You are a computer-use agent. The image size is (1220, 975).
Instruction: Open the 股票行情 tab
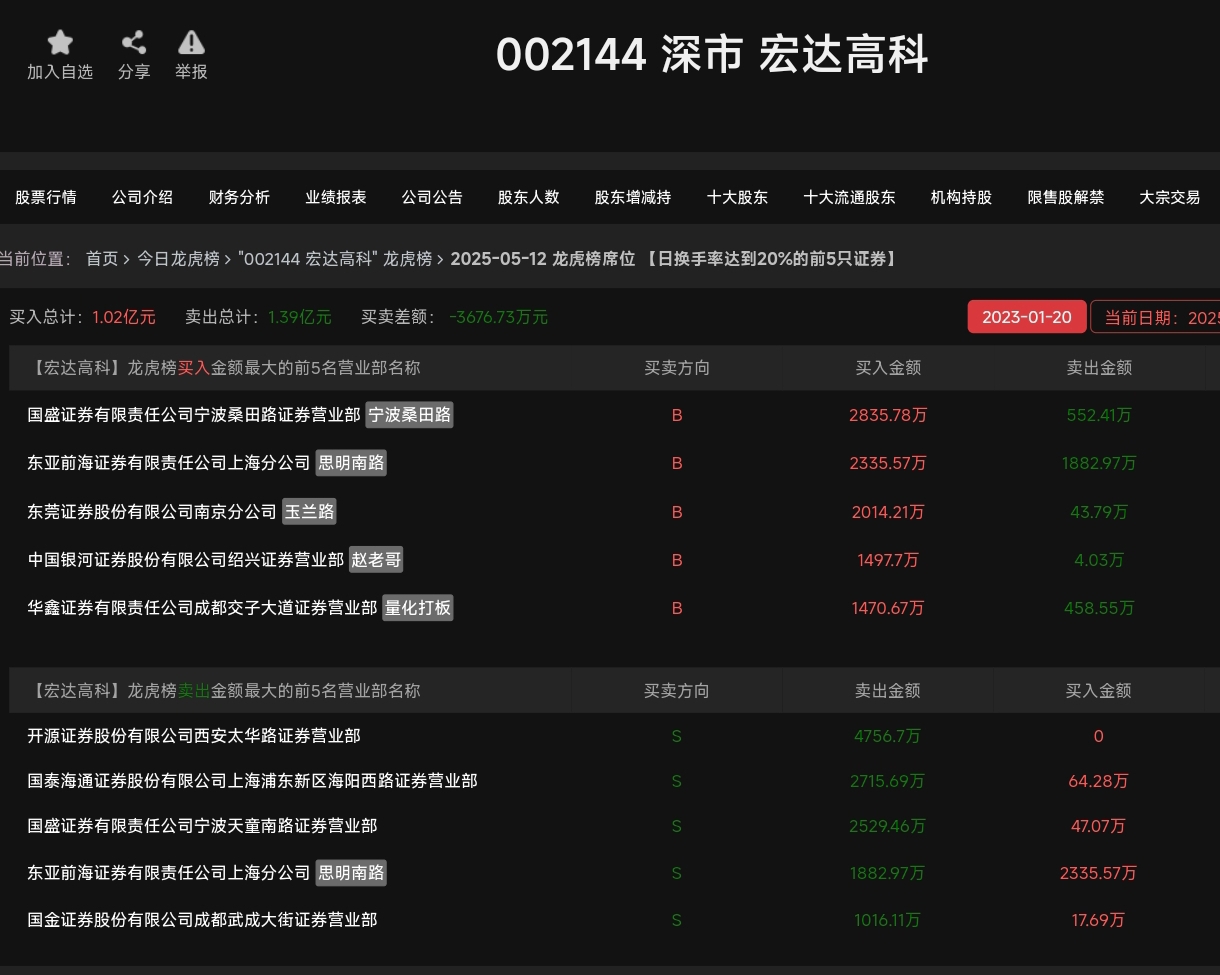pos(46,197)
